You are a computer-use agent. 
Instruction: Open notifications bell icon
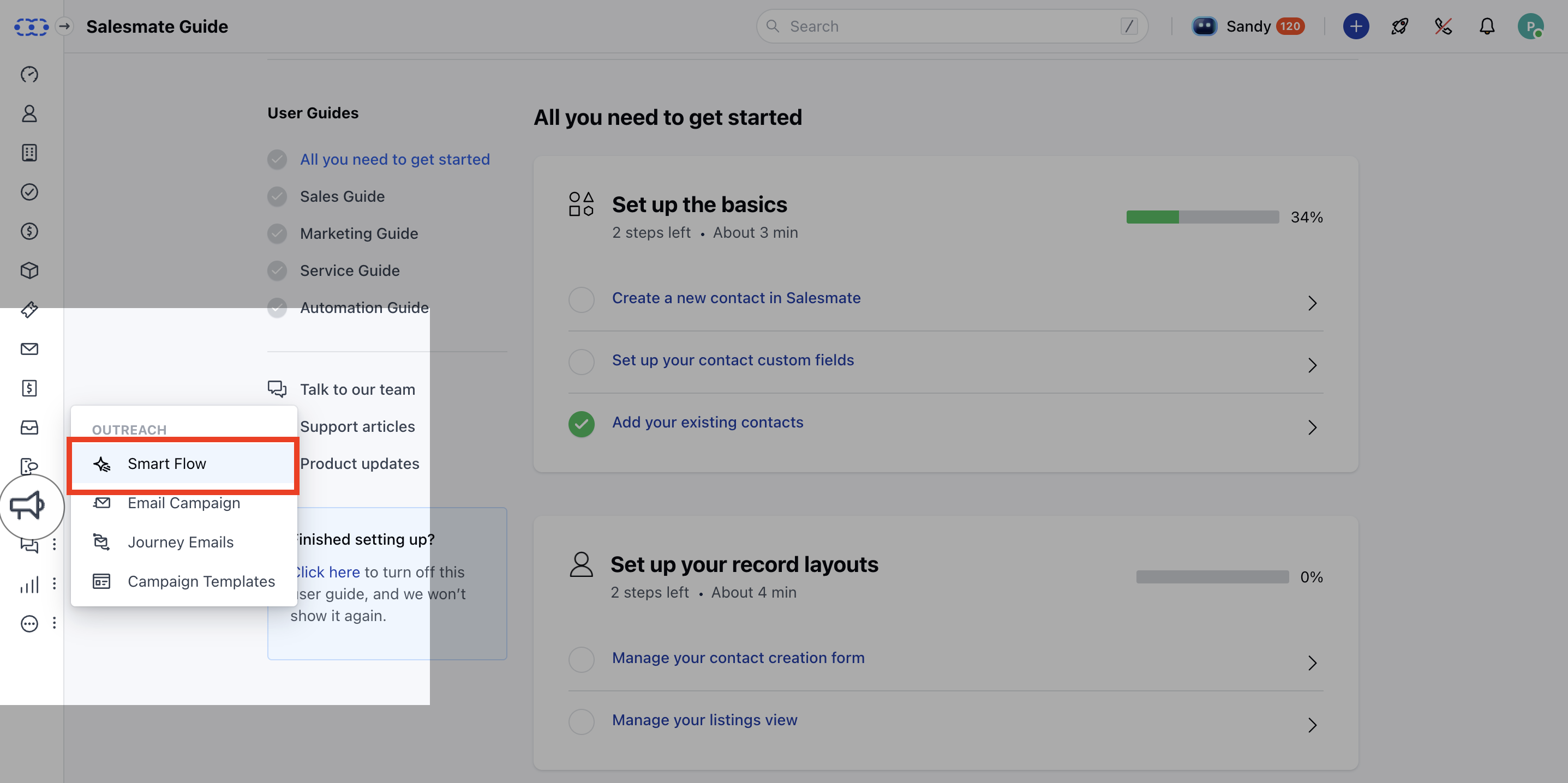pos(1486,26)
